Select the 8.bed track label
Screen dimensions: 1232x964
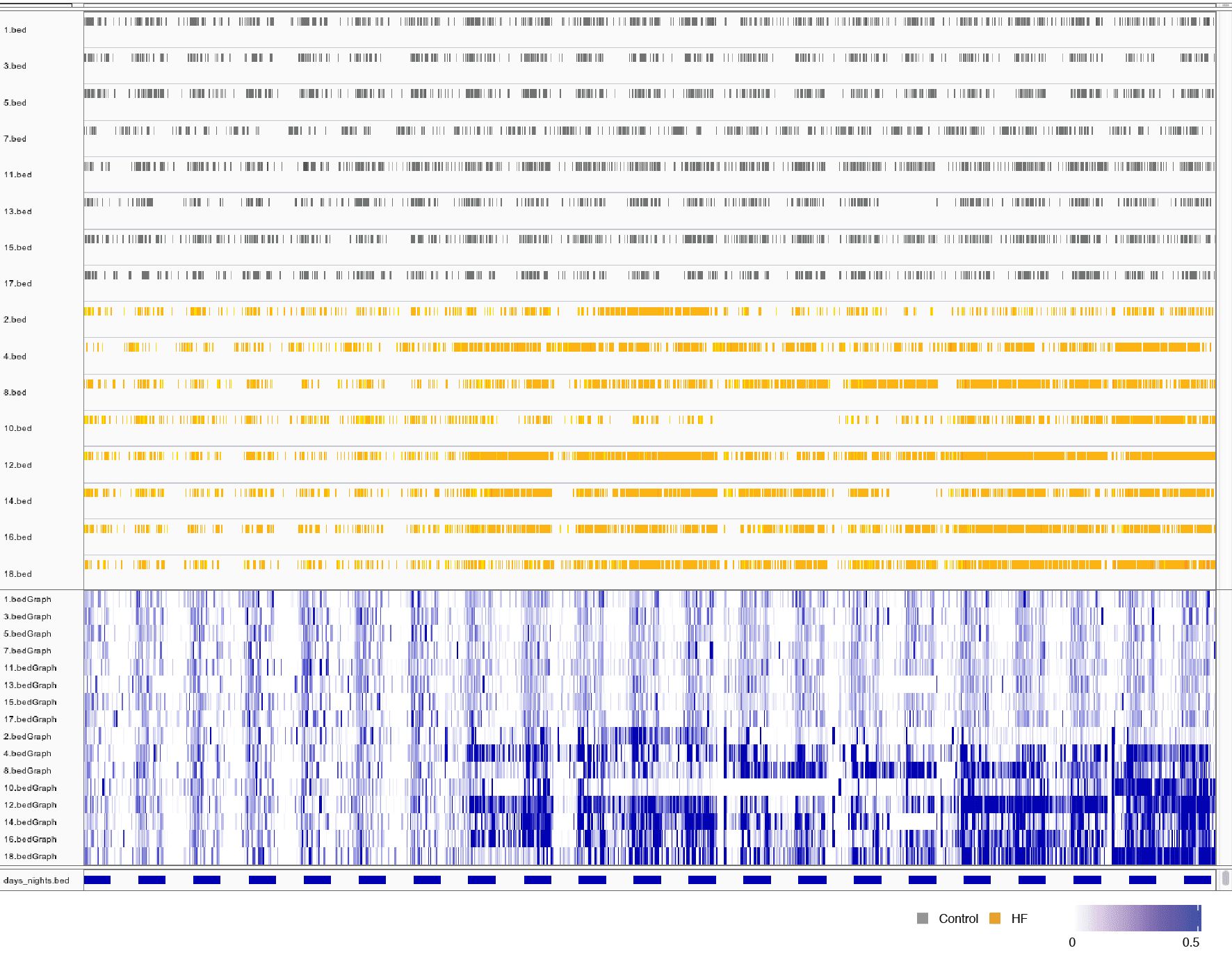pos(15,393)
